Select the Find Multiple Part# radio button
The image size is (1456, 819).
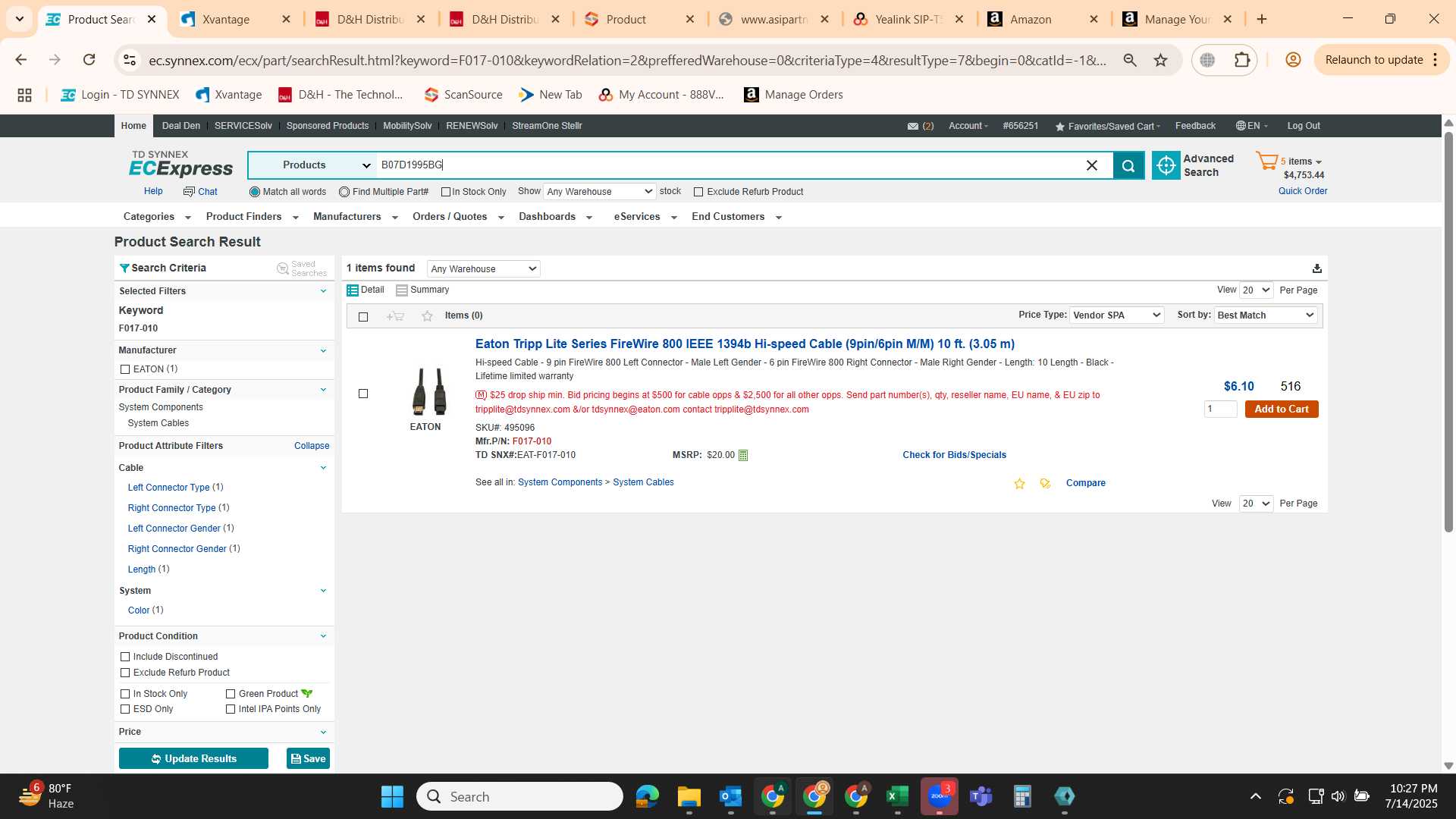(x=344, y=192)
